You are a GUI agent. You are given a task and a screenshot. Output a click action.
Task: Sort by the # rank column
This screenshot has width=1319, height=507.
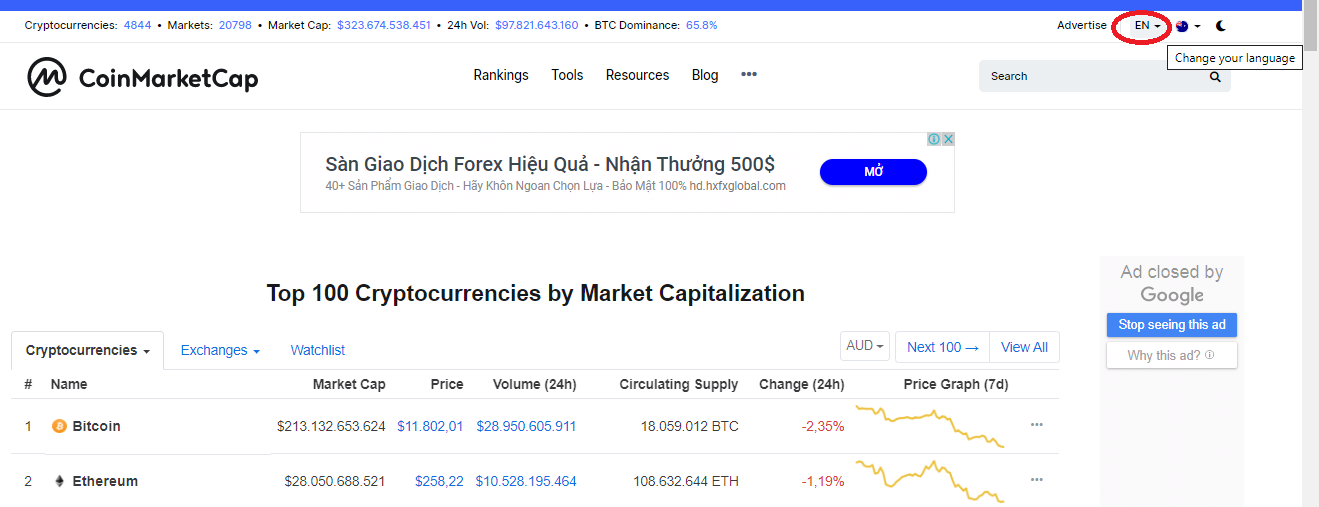pyautogui.click(x=28, y=384)
